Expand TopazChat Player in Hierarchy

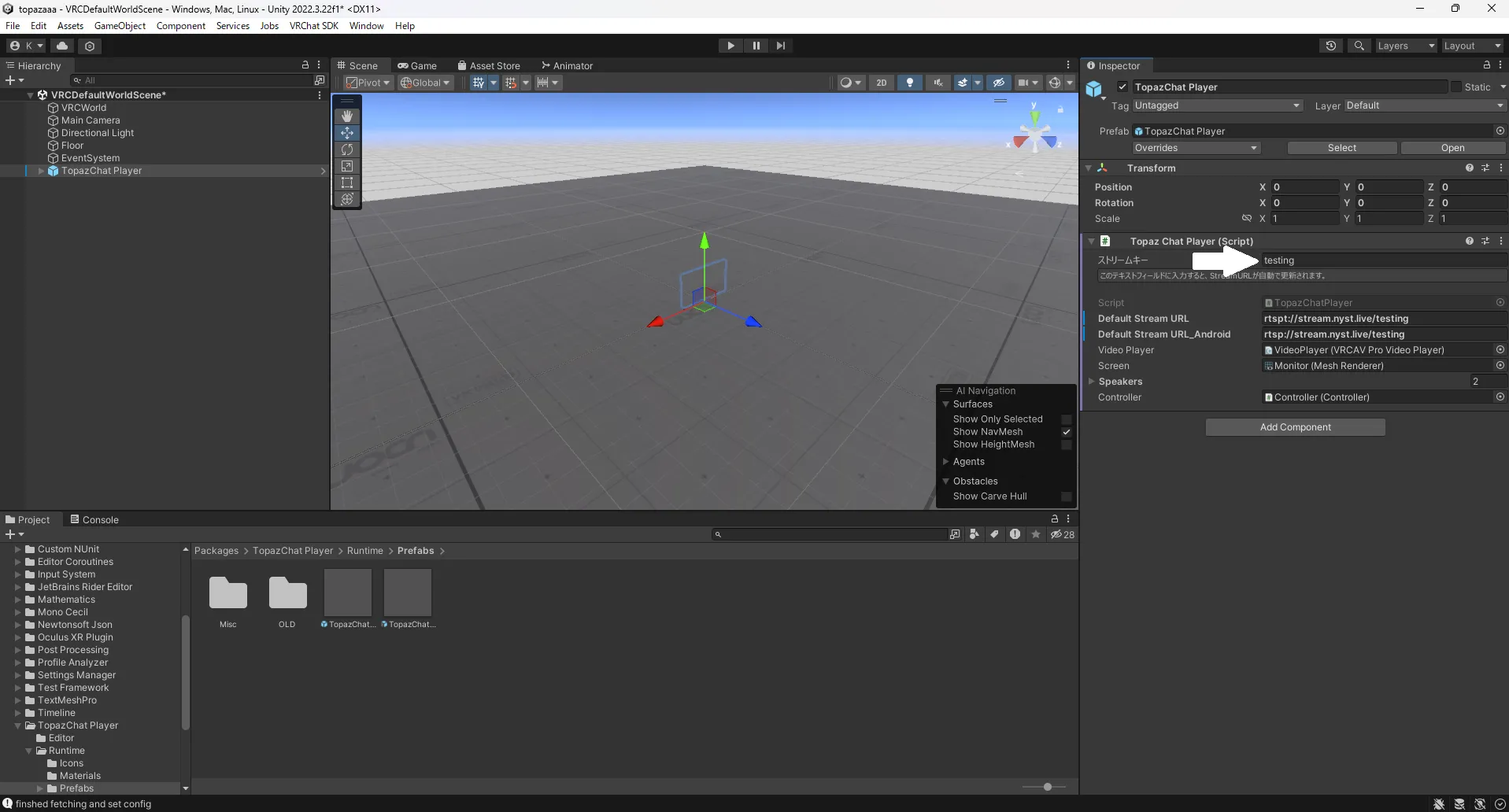click(41, 171)
